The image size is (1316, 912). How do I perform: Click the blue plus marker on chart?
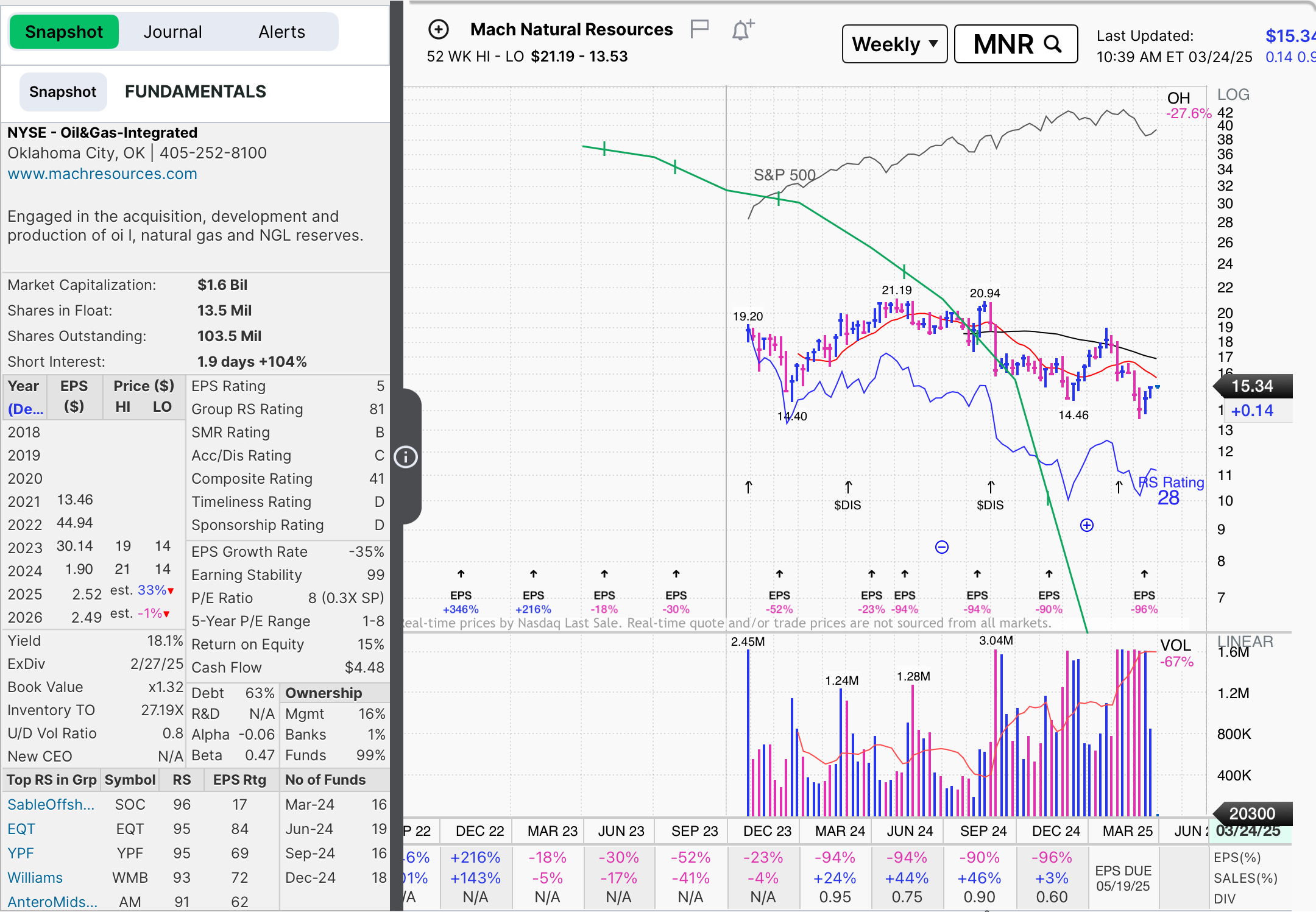click(x=1087, y=525)
